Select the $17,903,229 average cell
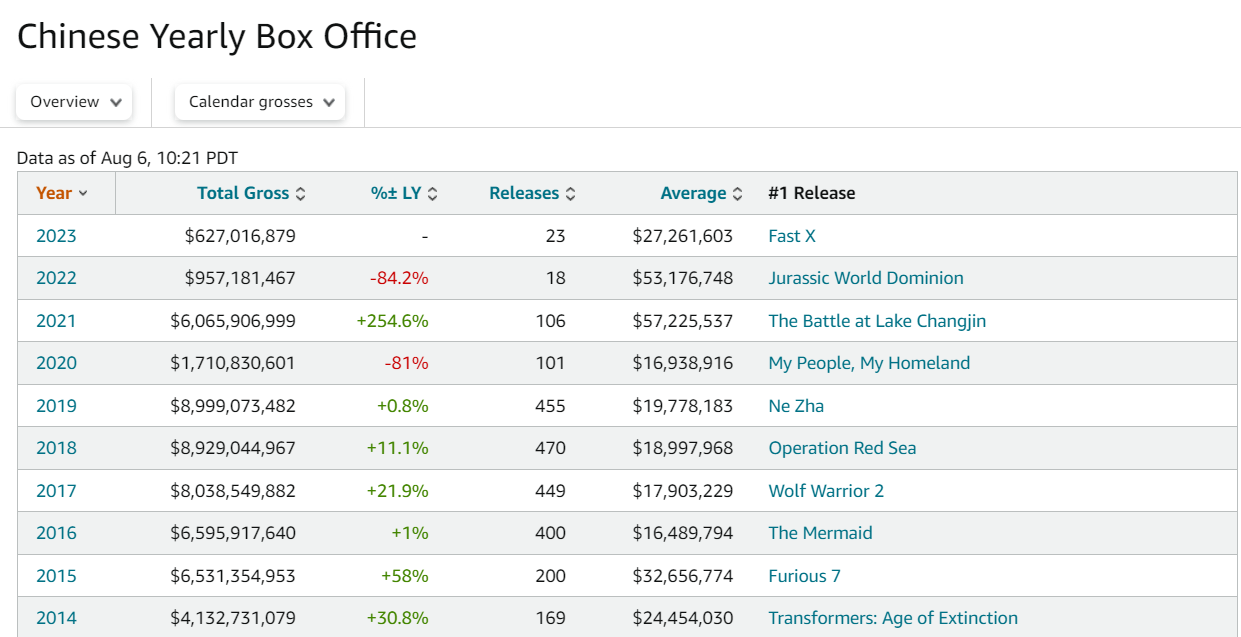Image resolution: width=1241 pixels, height=637 pixels. pyautogui.click(x=683, y=491)
